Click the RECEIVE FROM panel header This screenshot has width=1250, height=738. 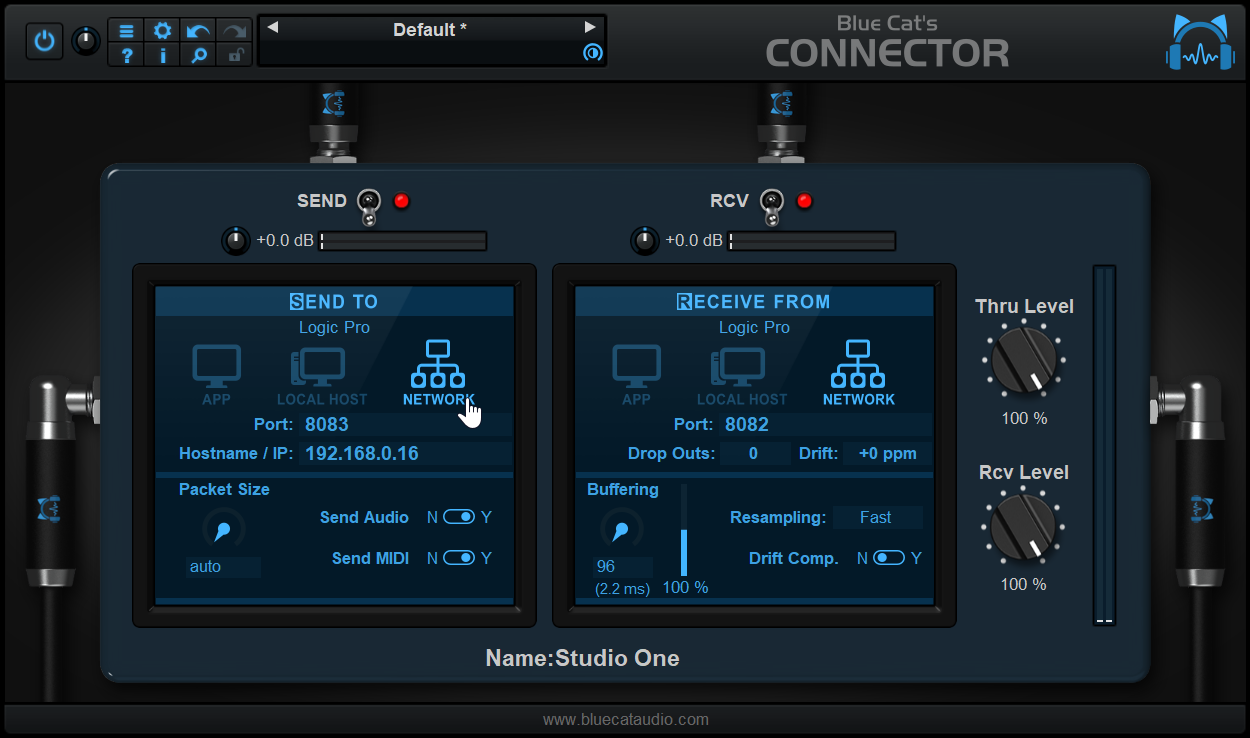(754, 301)
